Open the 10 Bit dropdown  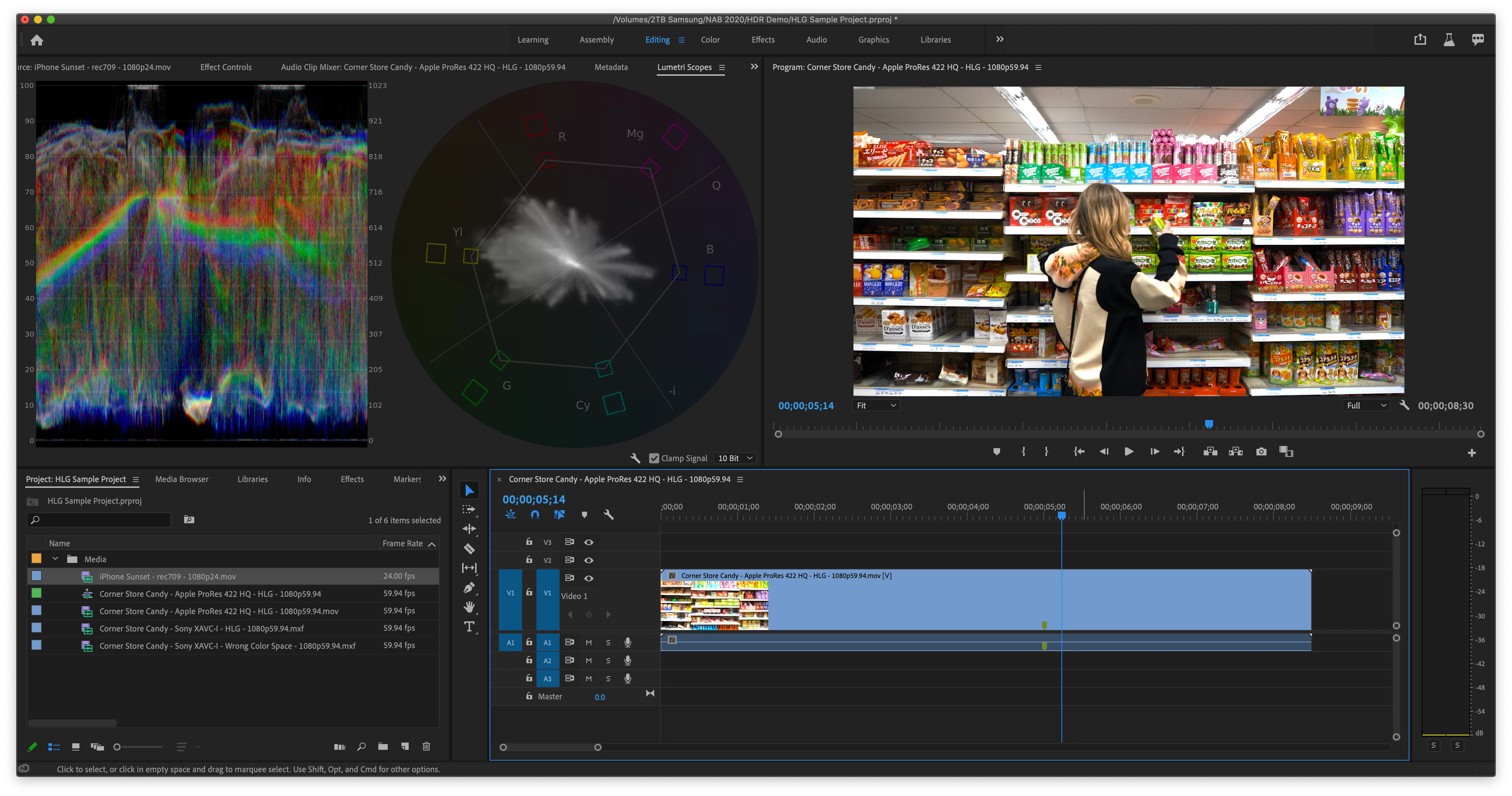pos(735,458)
